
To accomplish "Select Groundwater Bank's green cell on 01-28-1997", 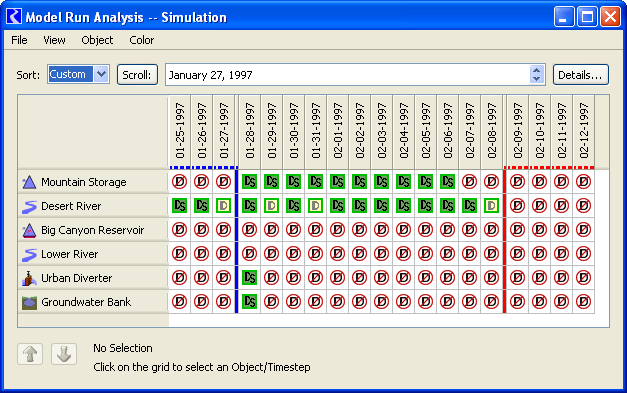I will pos(250,301).
